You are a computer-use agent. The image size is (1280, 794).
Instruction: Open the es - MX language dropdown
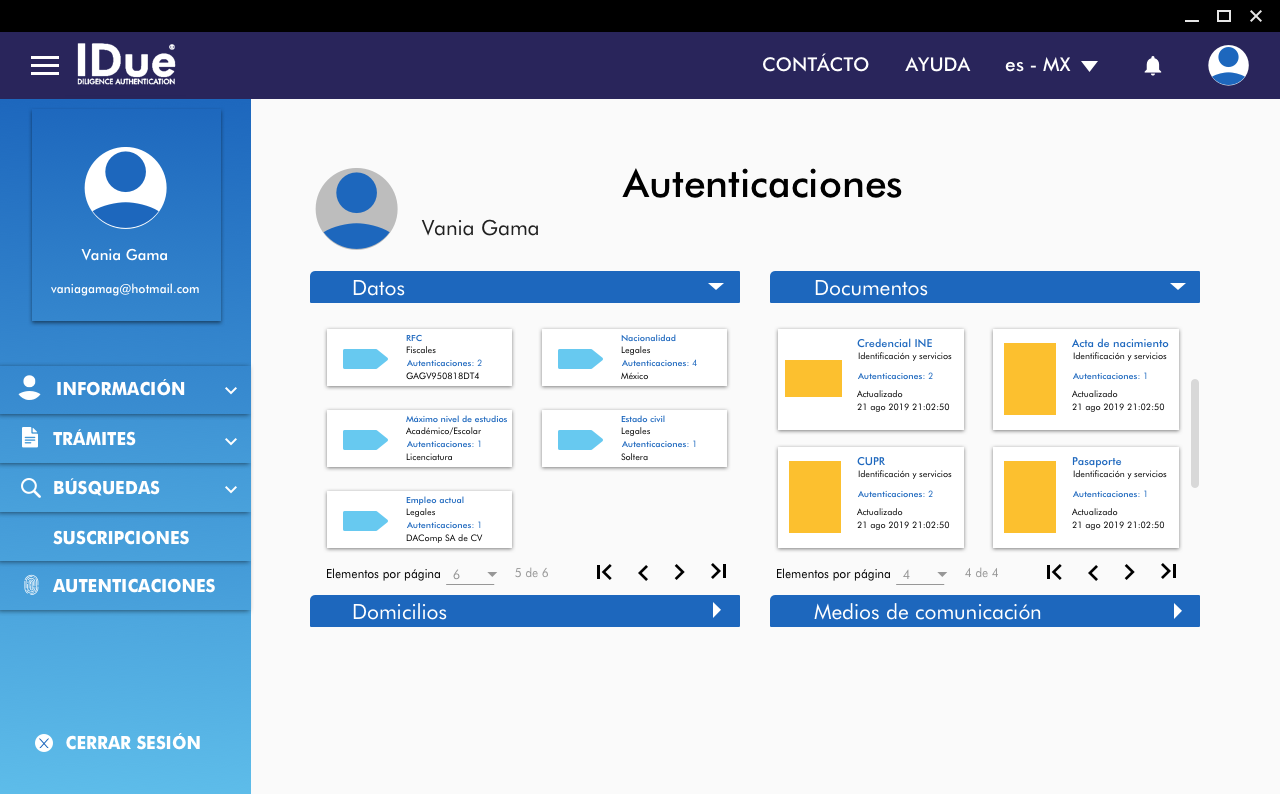coord(1051,66)
